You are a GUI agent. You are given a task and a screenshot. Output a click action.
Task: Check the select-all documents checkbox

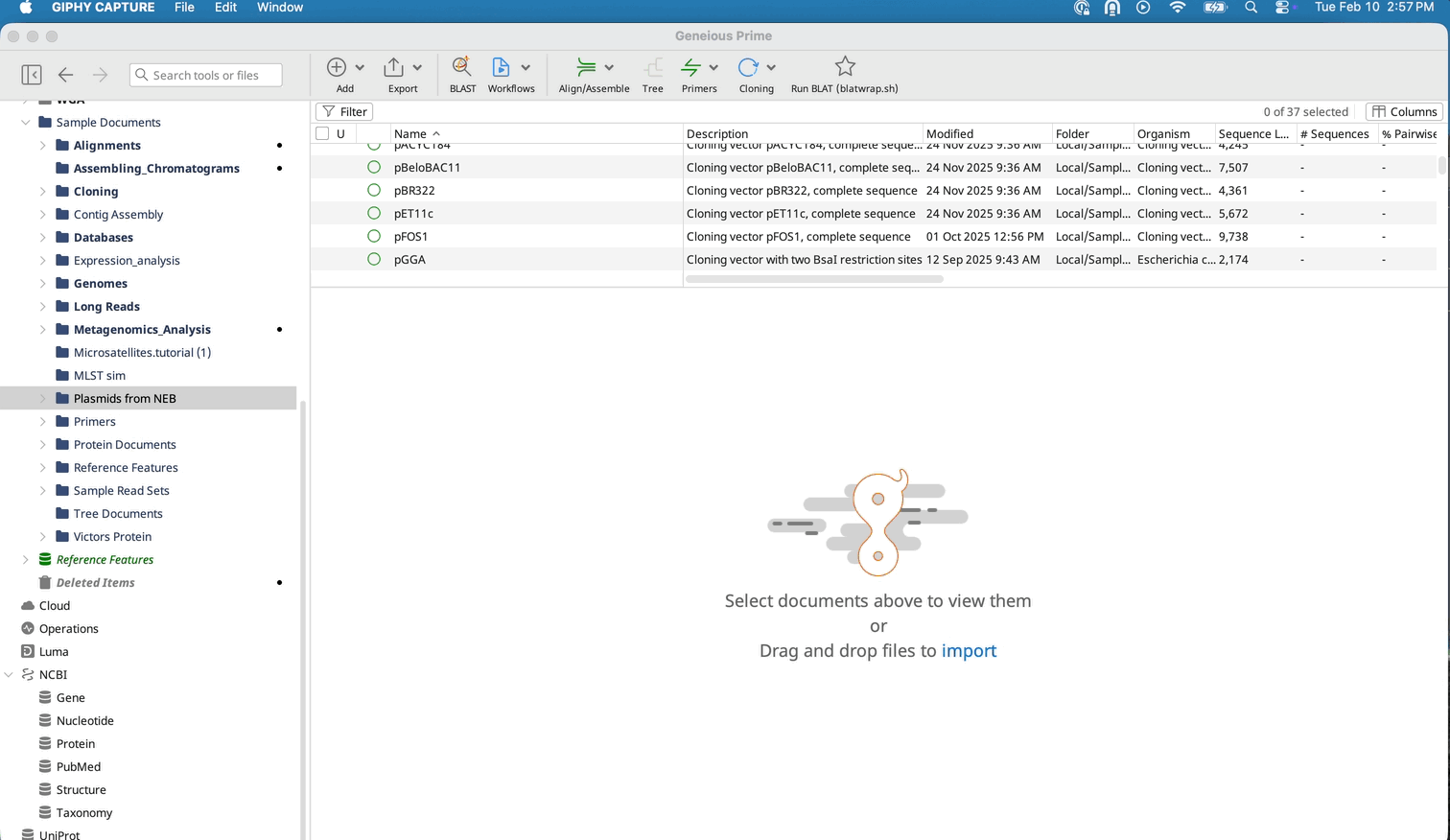pos(322,134)
